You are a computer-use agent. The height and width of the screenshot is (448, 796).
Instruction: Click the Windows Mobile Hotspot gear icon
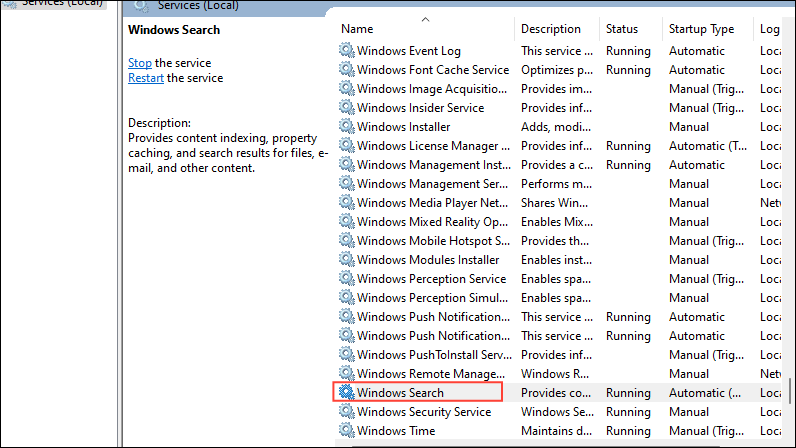347,240
